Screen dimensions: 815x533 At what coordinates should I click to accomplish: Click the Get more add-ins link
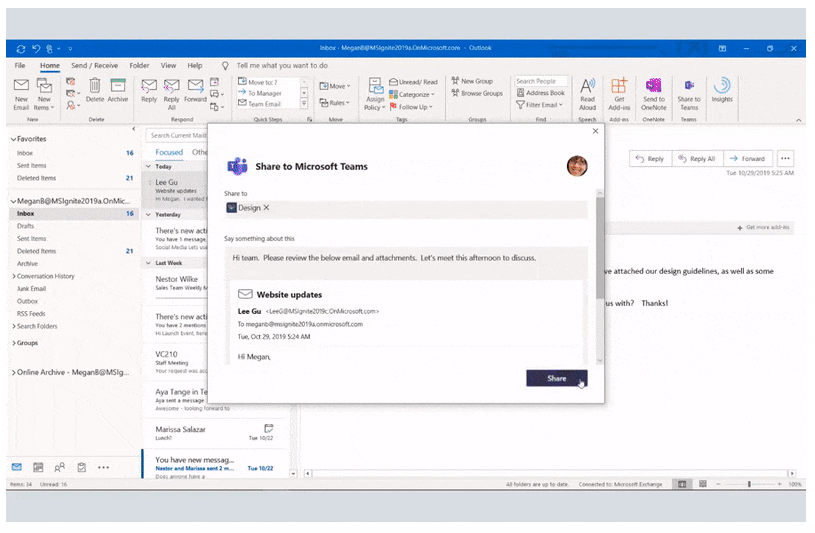tap(763, 227)
